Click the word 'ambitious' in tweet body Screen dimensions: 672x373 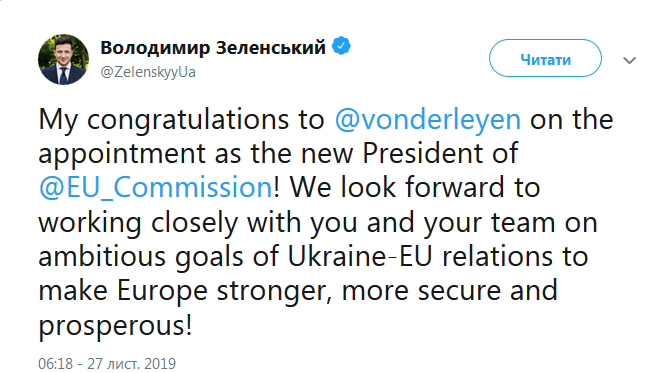(102, 256)
